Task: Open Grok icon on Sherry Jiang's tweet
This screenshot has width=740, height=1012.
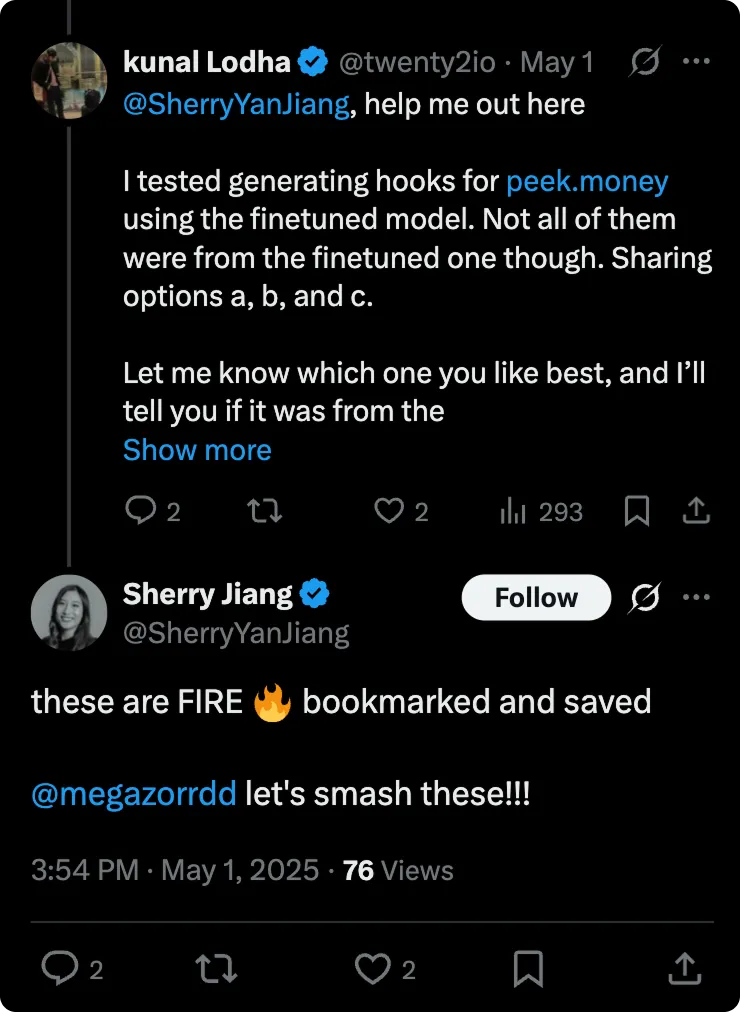Action: pyautogui.click(x=645, y=597)
